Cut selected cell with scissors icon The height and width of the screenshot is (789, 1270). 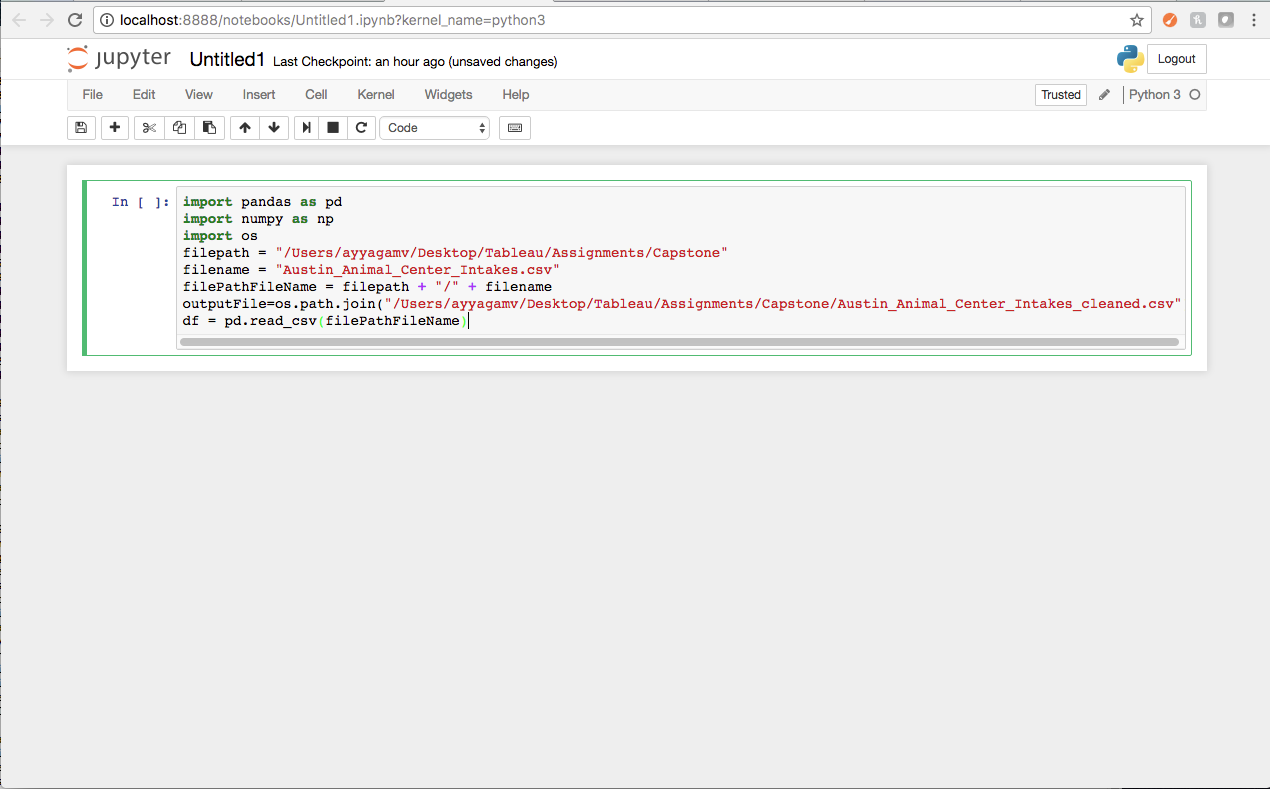(149, 128)
